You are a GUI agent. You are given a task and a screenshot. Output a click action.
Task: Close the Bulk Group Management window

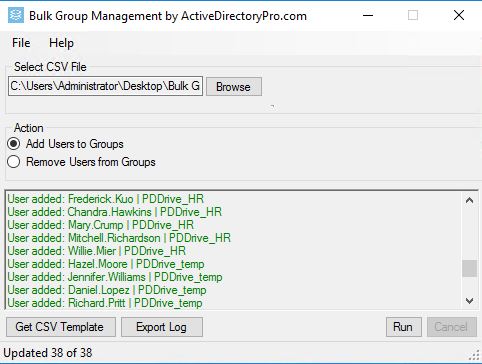pyautogui.click(x=459, y=15)
